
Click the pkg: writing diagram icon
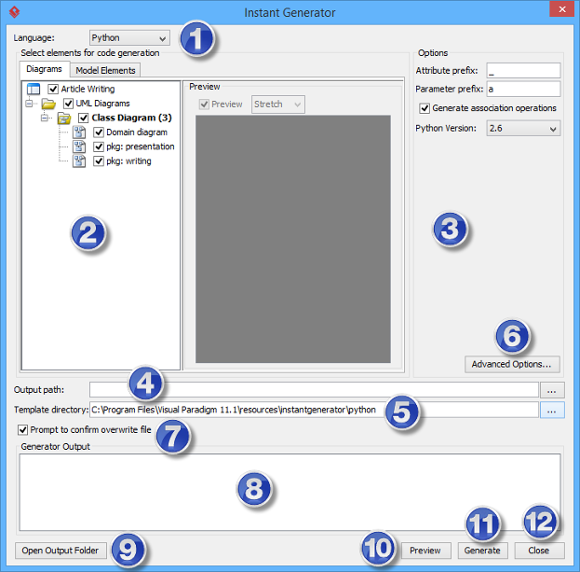click(x=79, y=161)
